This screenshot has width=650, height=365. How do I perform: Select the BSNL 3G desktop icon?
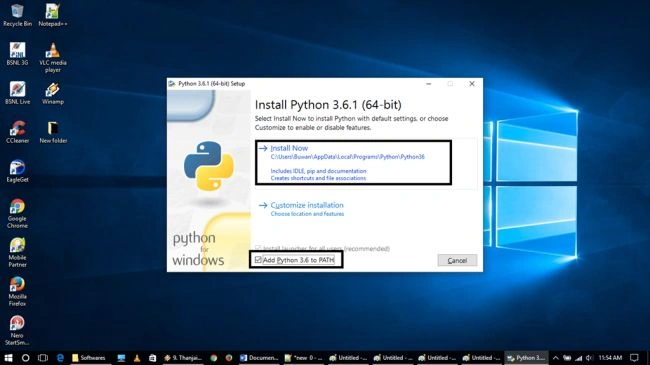click(x=17, y=54)
